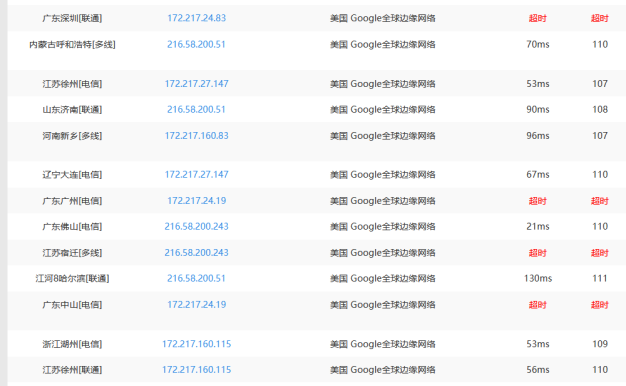Open IP 216.58.200.51 in the 哈尔滨[联通] row

pos(196,278)
